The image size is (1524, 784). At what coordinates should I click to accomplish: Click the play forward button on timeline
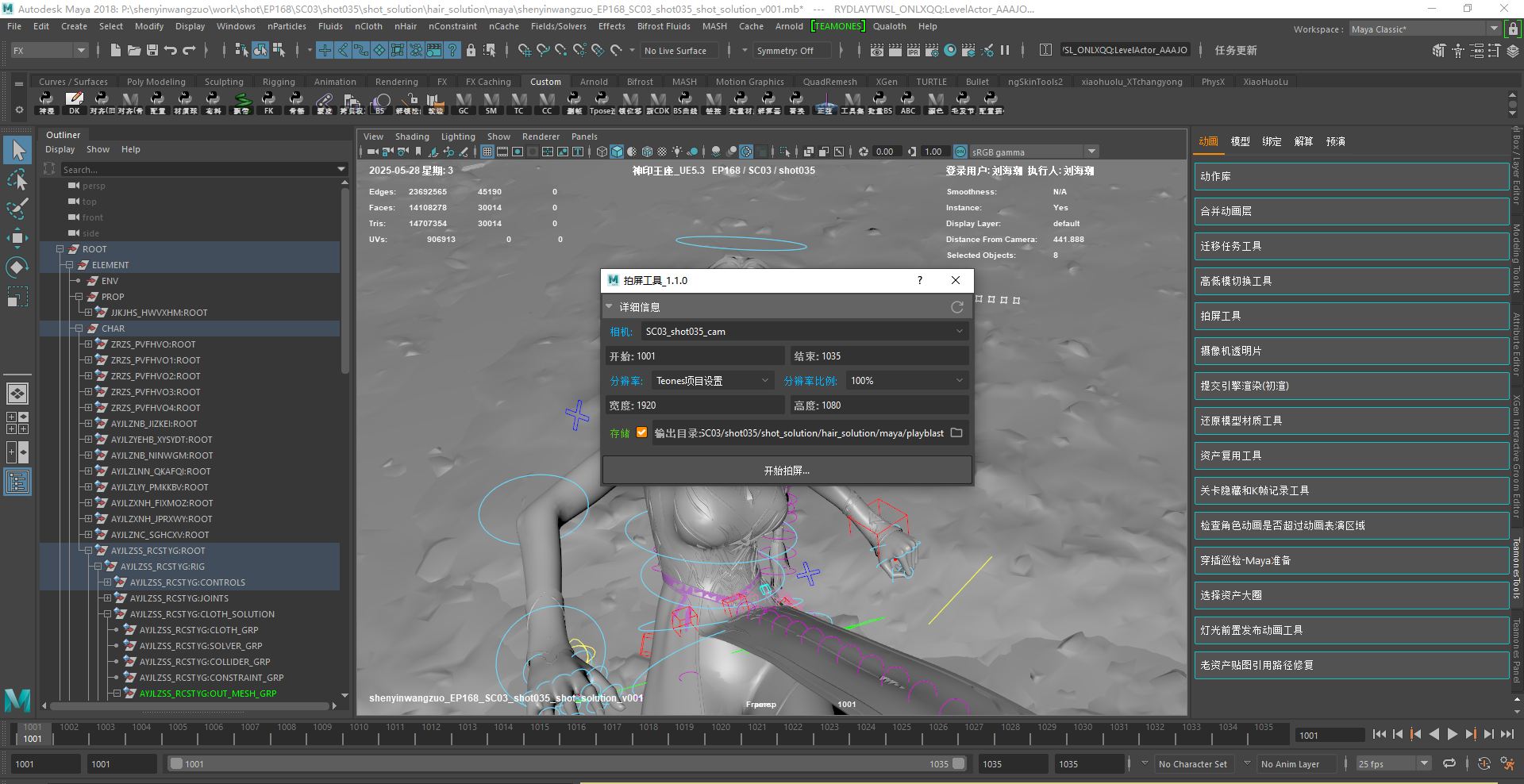coord(1452,735)
